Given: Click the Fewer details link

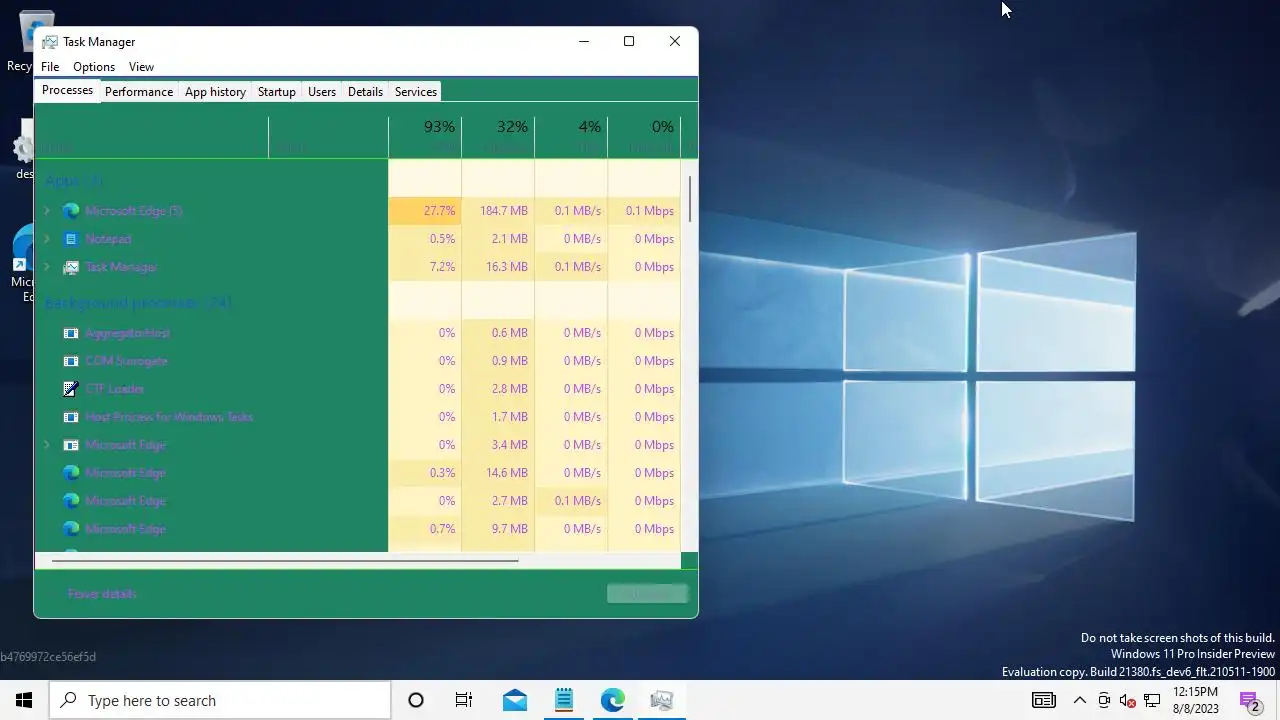Looking at the screenshot, I should pos(102,594).
